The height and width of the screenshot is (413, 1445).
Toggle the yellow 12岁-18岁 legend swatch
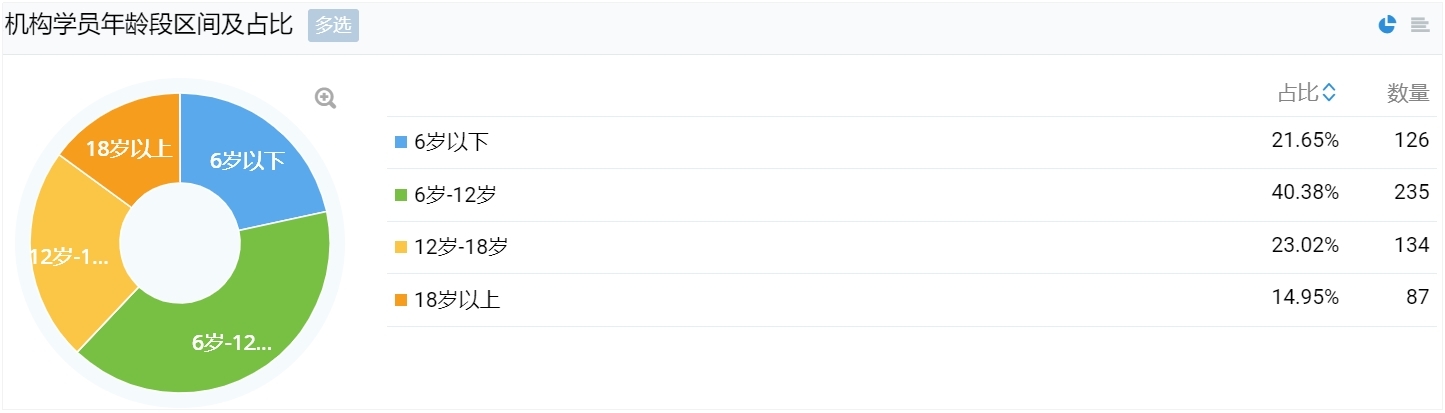coord(401,247)
